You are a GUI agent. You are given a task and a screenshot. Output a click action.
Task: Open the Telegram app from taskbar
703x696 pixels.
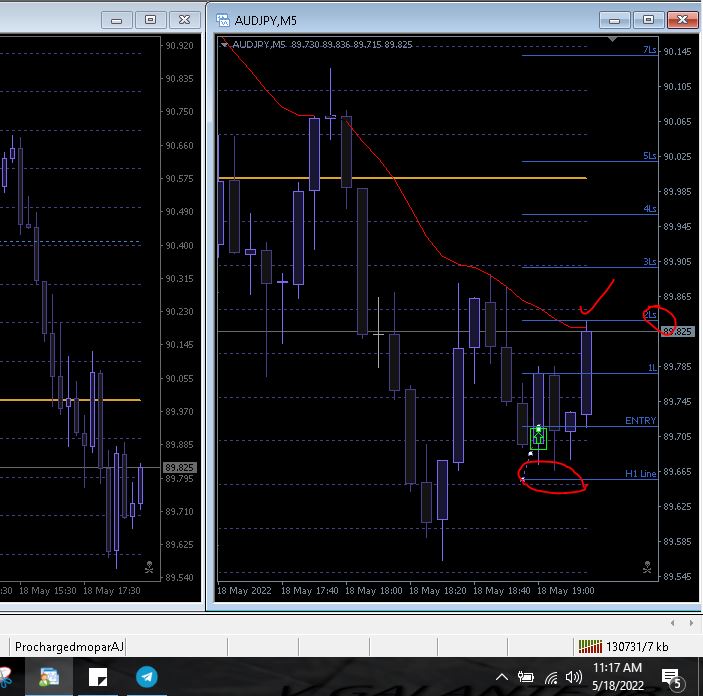(147, 677)
